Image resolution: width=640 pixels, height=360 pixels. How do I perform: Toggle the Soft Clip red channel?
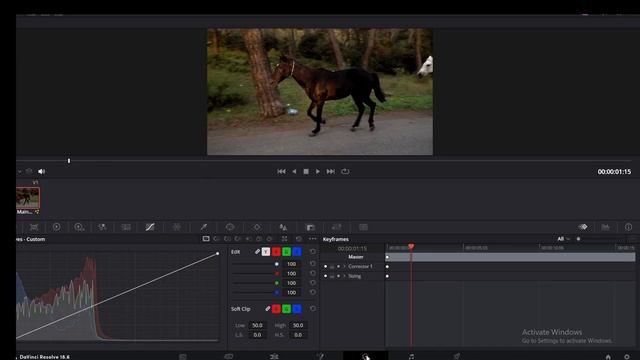pyautogui.click(x=276, y=309)
